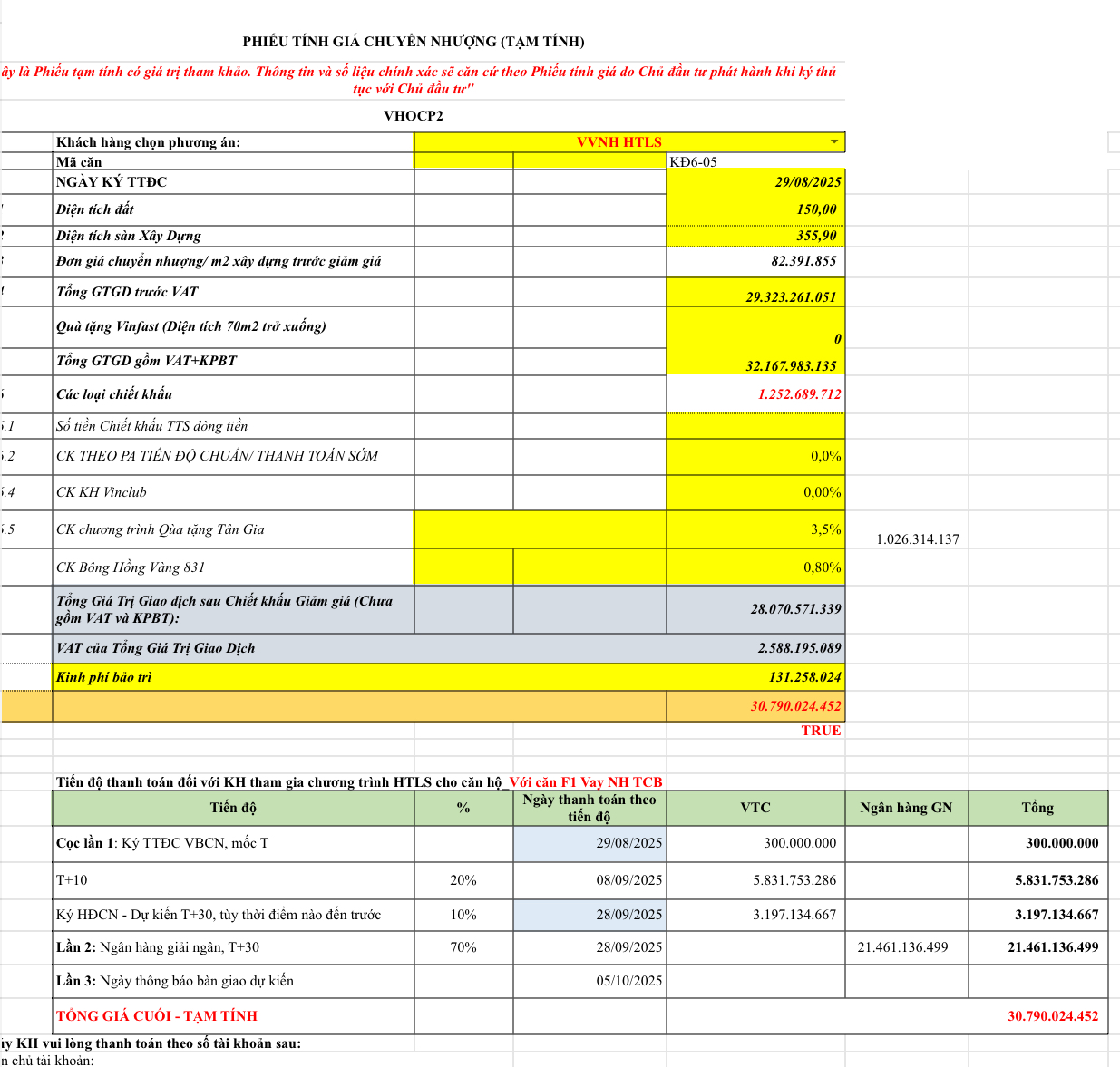
Task: Click the empty yellow TTS discount cell
Action: [755, 426]
